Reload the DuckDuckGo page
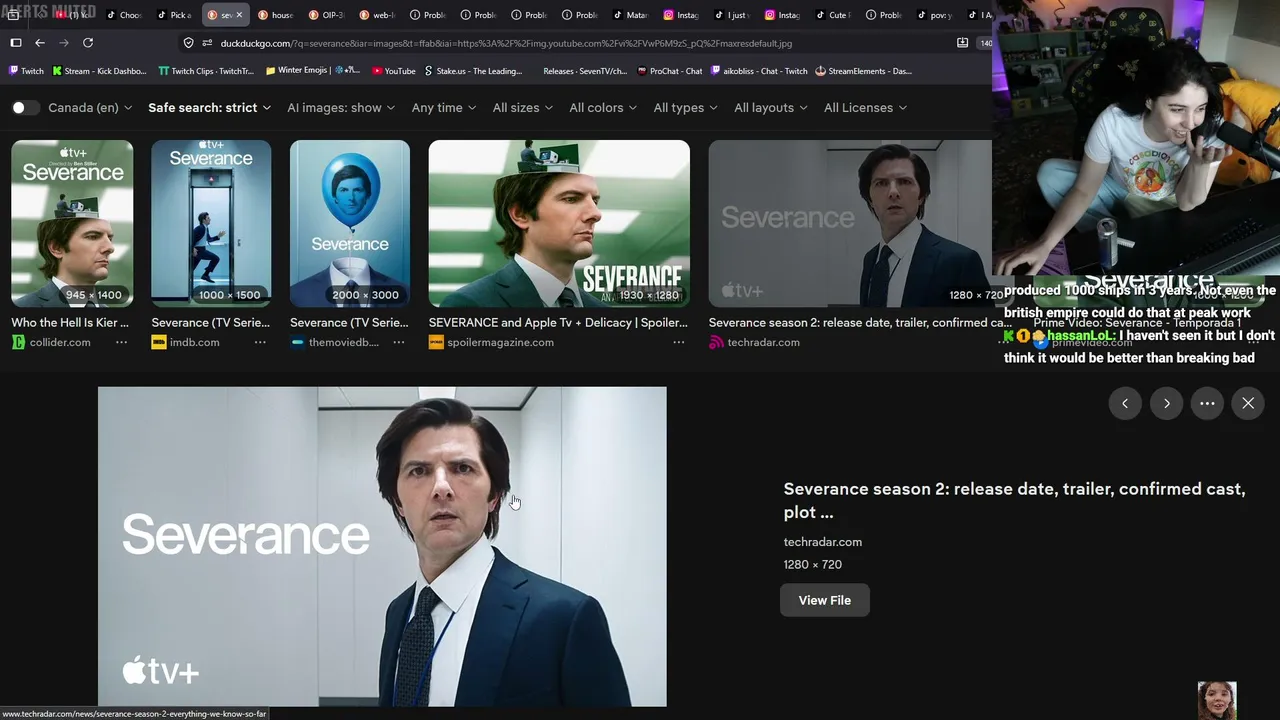1280x720 pixels. 88,43
